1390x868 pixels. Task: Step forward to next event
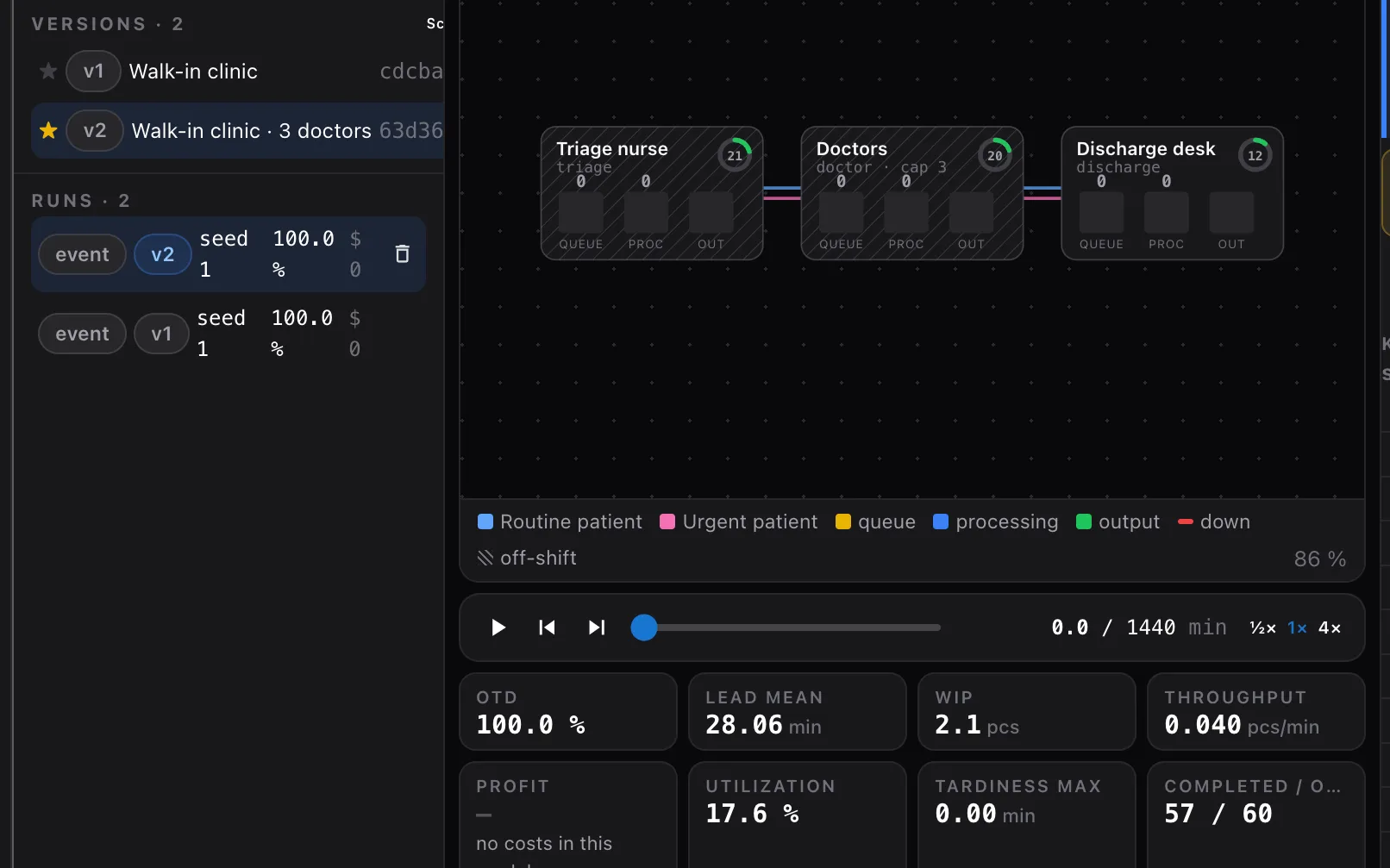click(x=597, y=628)
